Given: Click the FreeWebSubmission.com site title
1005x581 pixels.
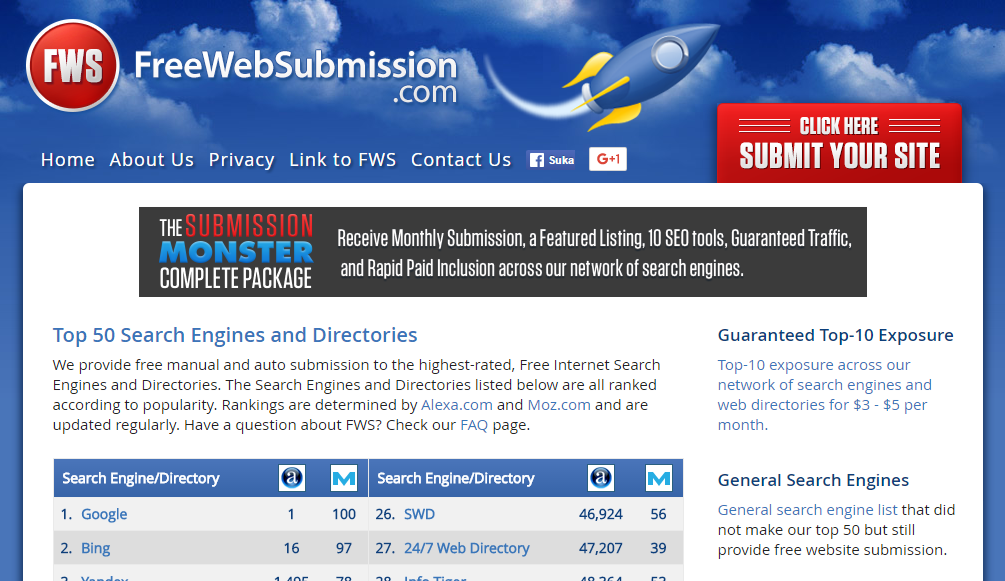Looking at the screenshot, I should click(295, 77).
